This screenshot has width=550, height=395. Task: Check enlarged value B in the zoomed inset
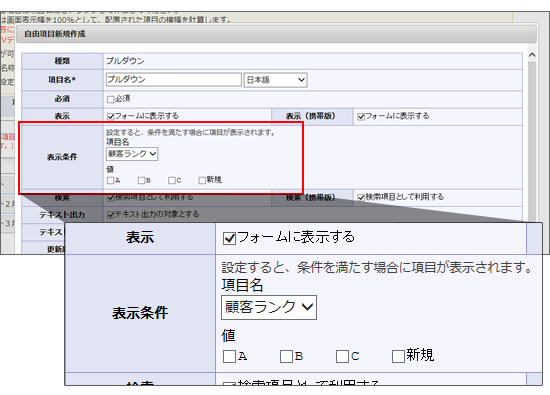286,356
